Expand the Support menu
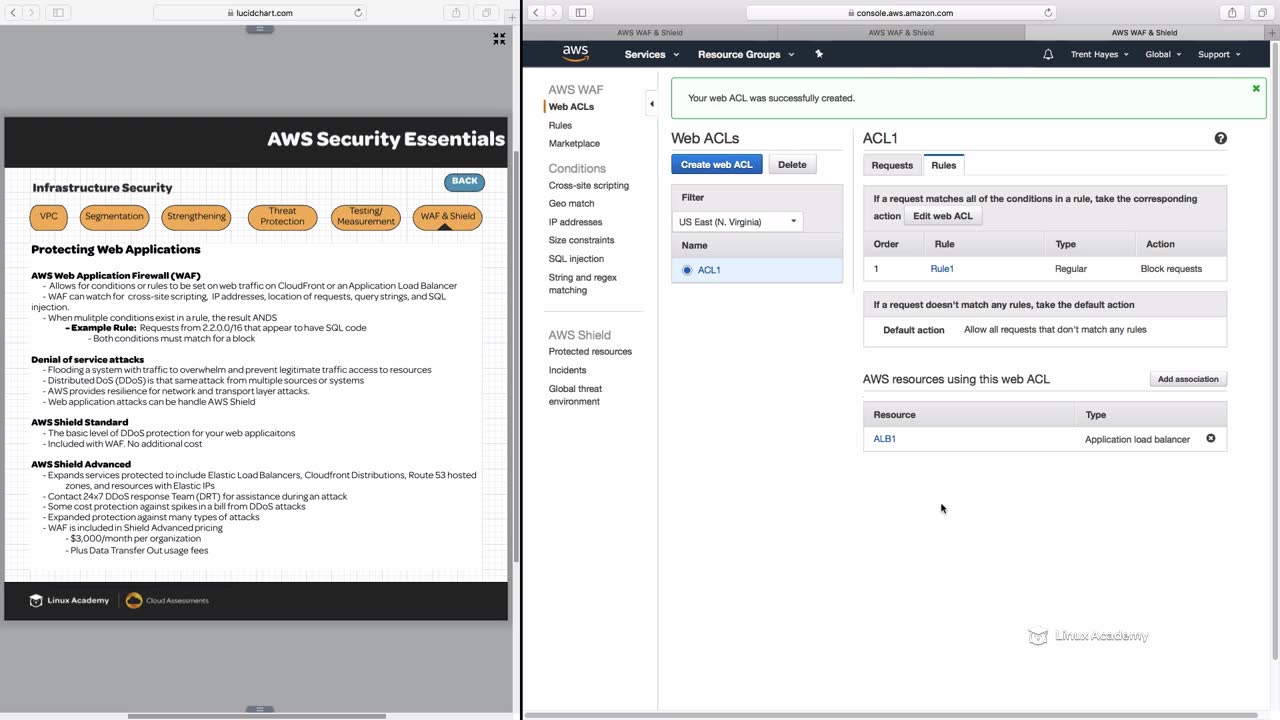Image resolution: width=1280 pixels, height=720 pixels. 1219,54
